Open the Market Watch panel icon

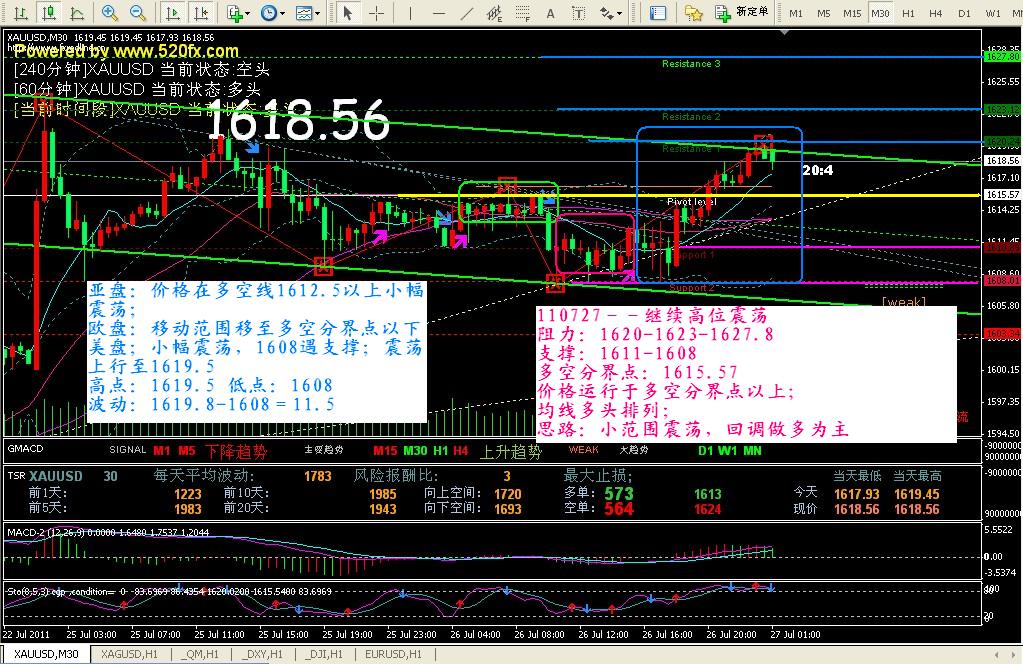pos(657,13)
